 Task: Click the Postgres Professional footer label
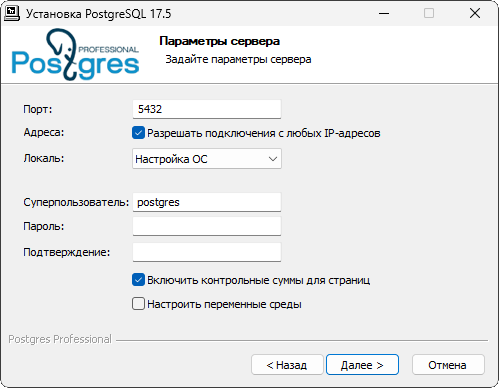click(x=60, y=339)
